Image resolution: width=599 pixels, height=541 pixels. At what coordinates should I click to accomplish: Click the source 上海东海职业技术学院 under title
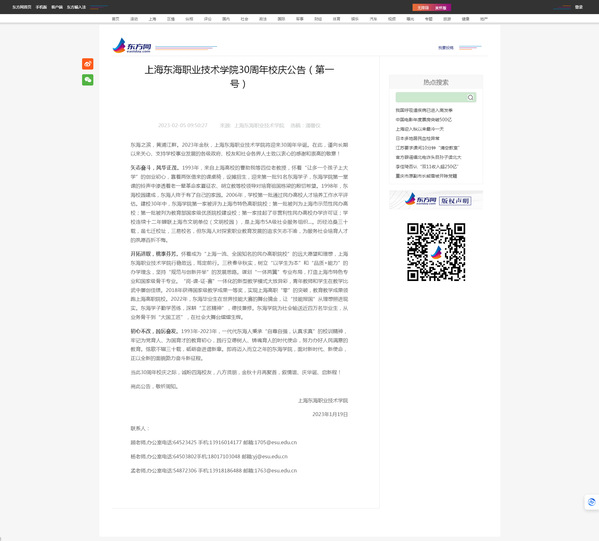tap(259, 125)
